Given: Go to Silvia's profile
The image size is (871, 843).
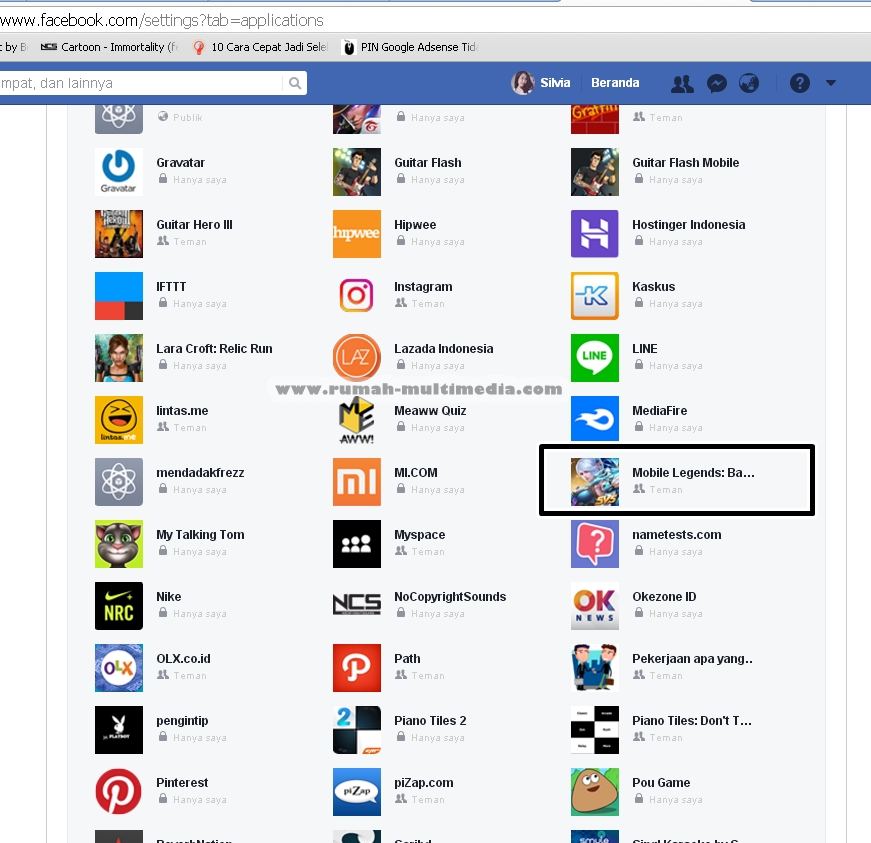Looking at the screenshot, I should (541, 83).
